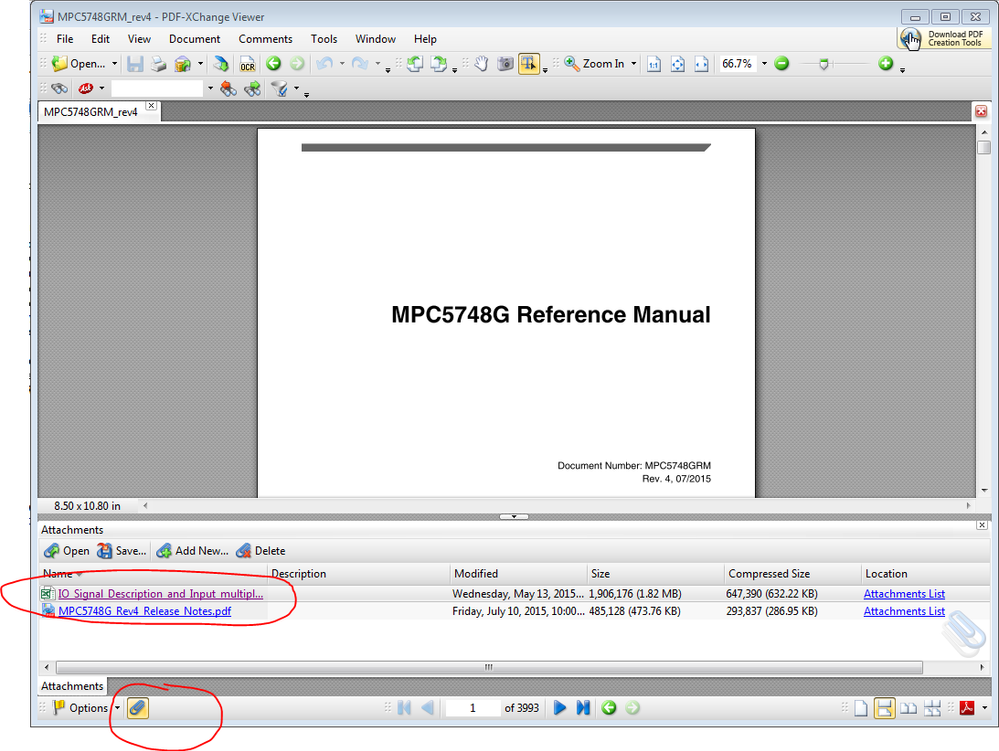This screenshot has width=999, height=751.
Task: Click the page number input field
Action: (473, 708)
